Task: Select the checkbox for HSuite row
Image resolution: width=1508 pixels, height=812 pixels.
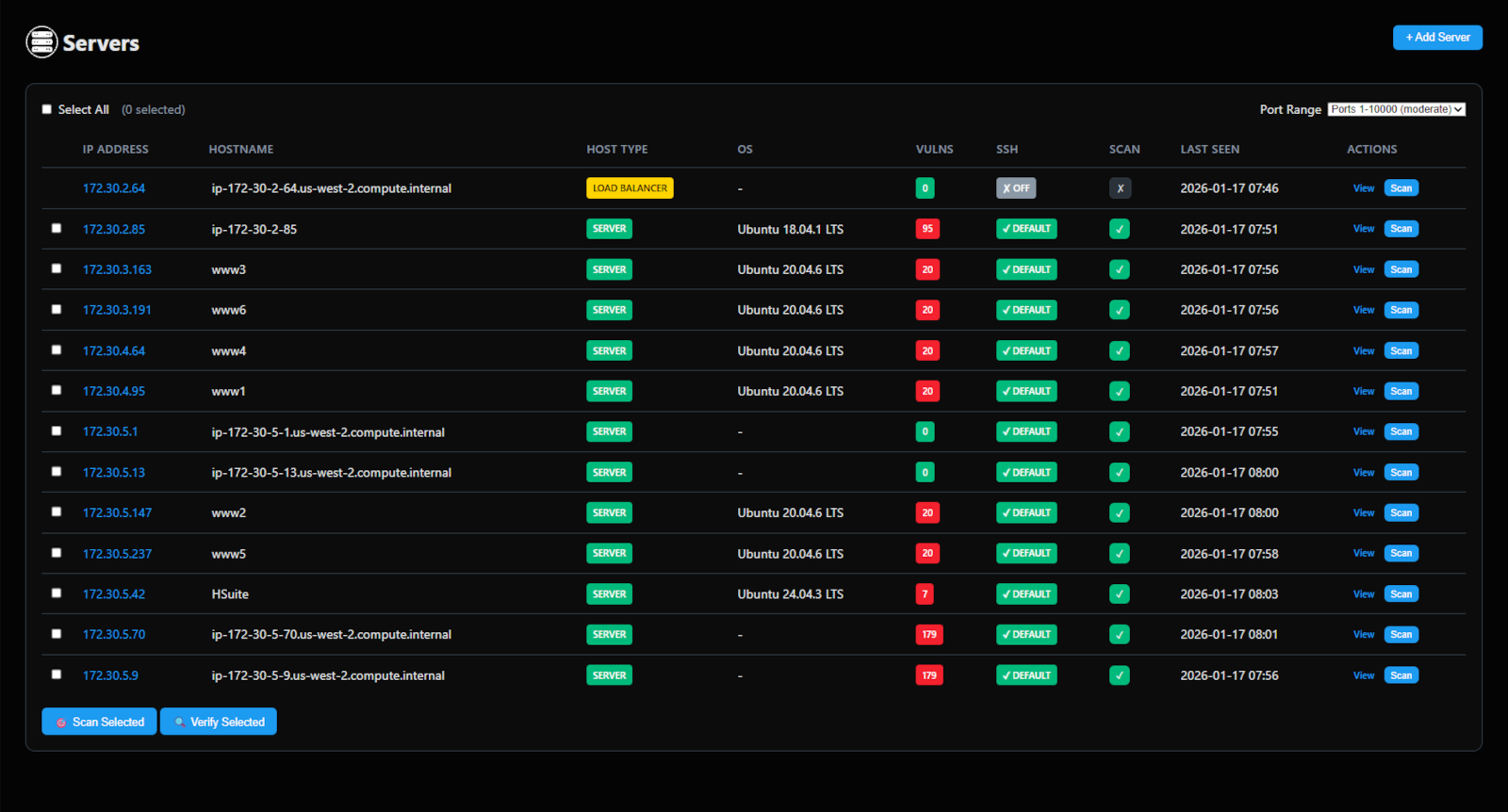Action: click(x=57, y=593)
